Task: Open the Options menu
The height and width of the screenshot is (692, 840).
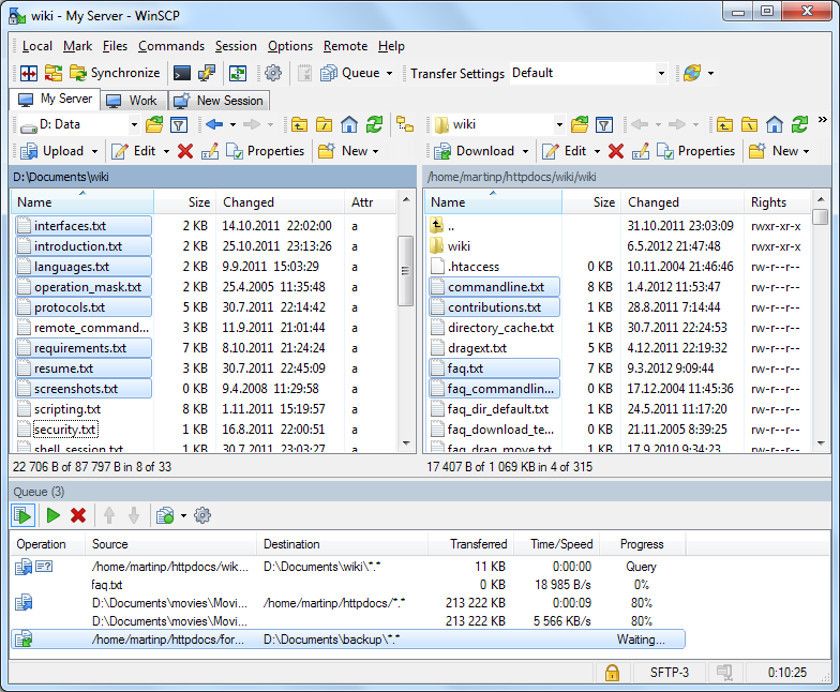Action: (290, 46)
